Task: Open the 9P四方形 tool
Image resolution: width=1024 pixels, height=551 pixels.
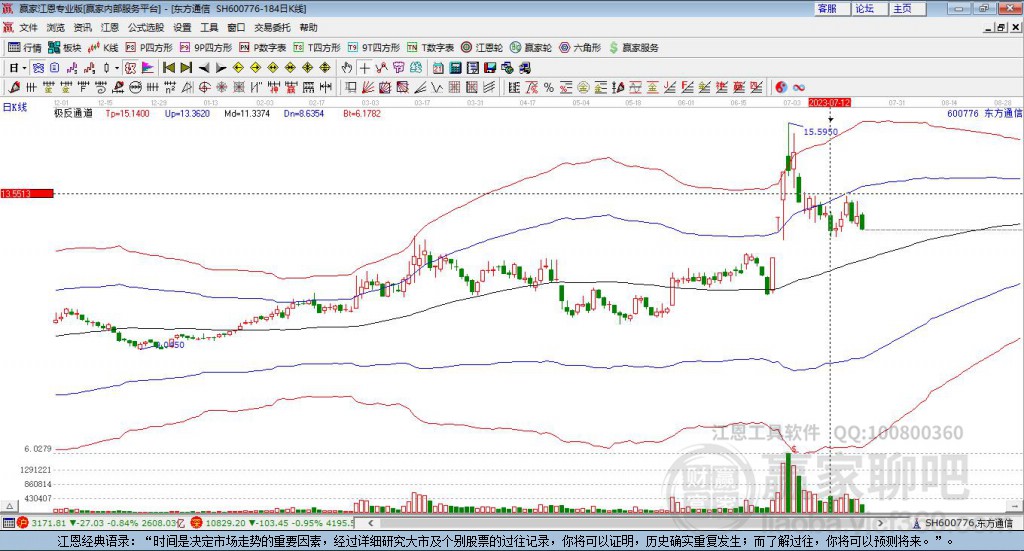Action: coord(206,48)
